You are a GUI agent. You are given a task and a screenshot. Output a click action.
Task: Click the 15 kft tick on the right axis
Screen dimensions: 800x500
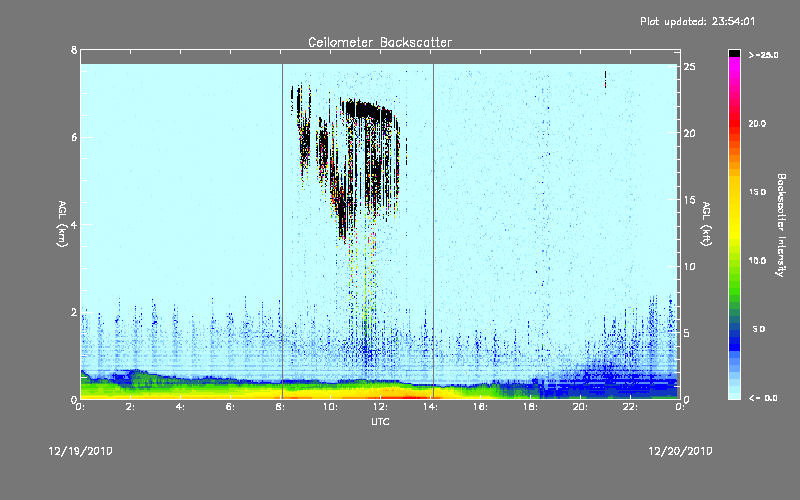click(x=690, y=200)
